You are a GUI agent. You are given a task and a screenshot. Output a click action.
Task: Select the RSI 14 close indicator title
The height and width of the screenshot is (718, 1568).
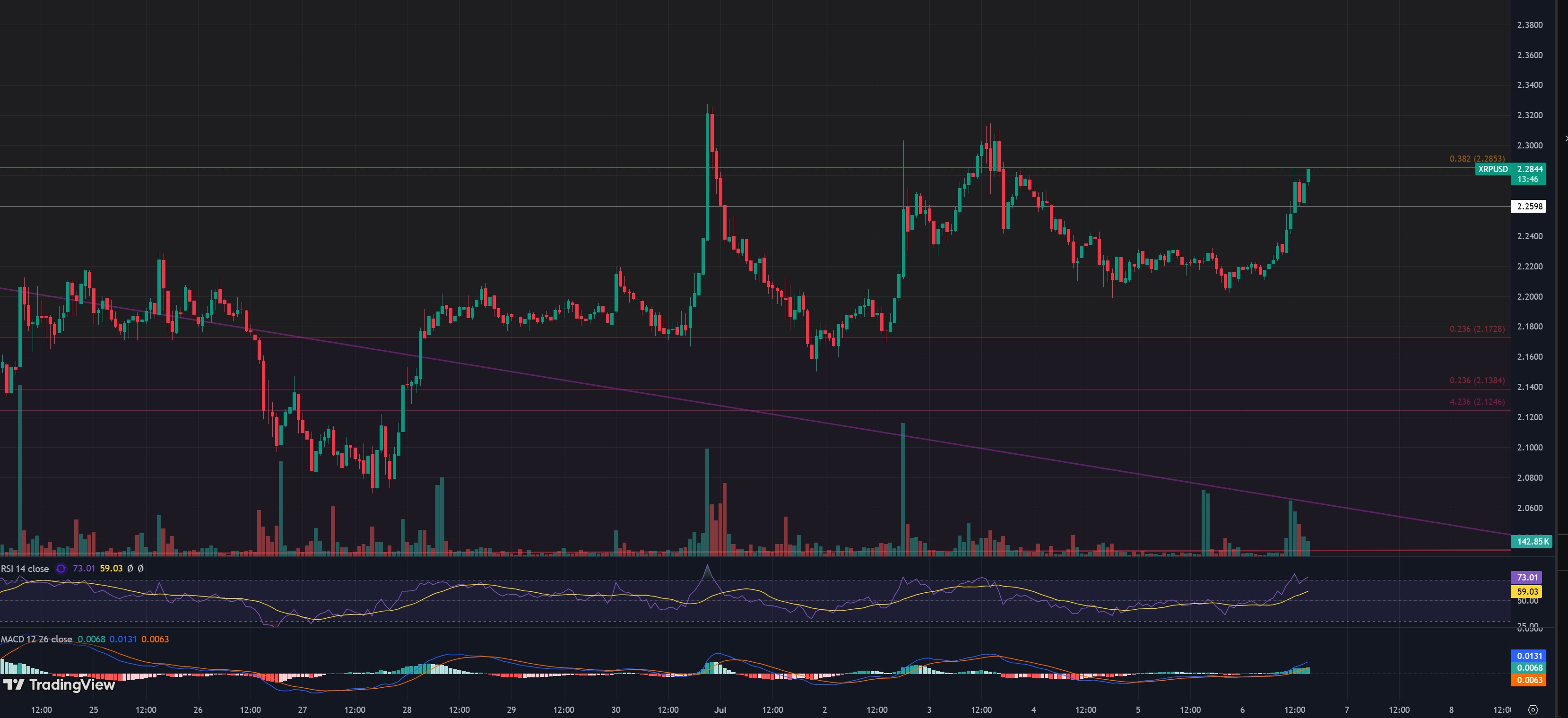[25, 568]
